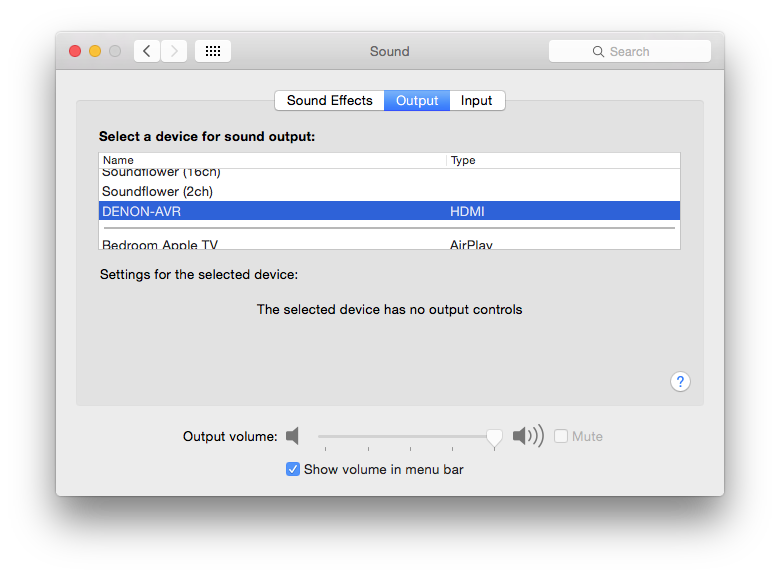The width and height of the screenshot is (780, 576).
Task: Click the low volume speaker icon
Action: pyautogui.click(x=293, y=436)
